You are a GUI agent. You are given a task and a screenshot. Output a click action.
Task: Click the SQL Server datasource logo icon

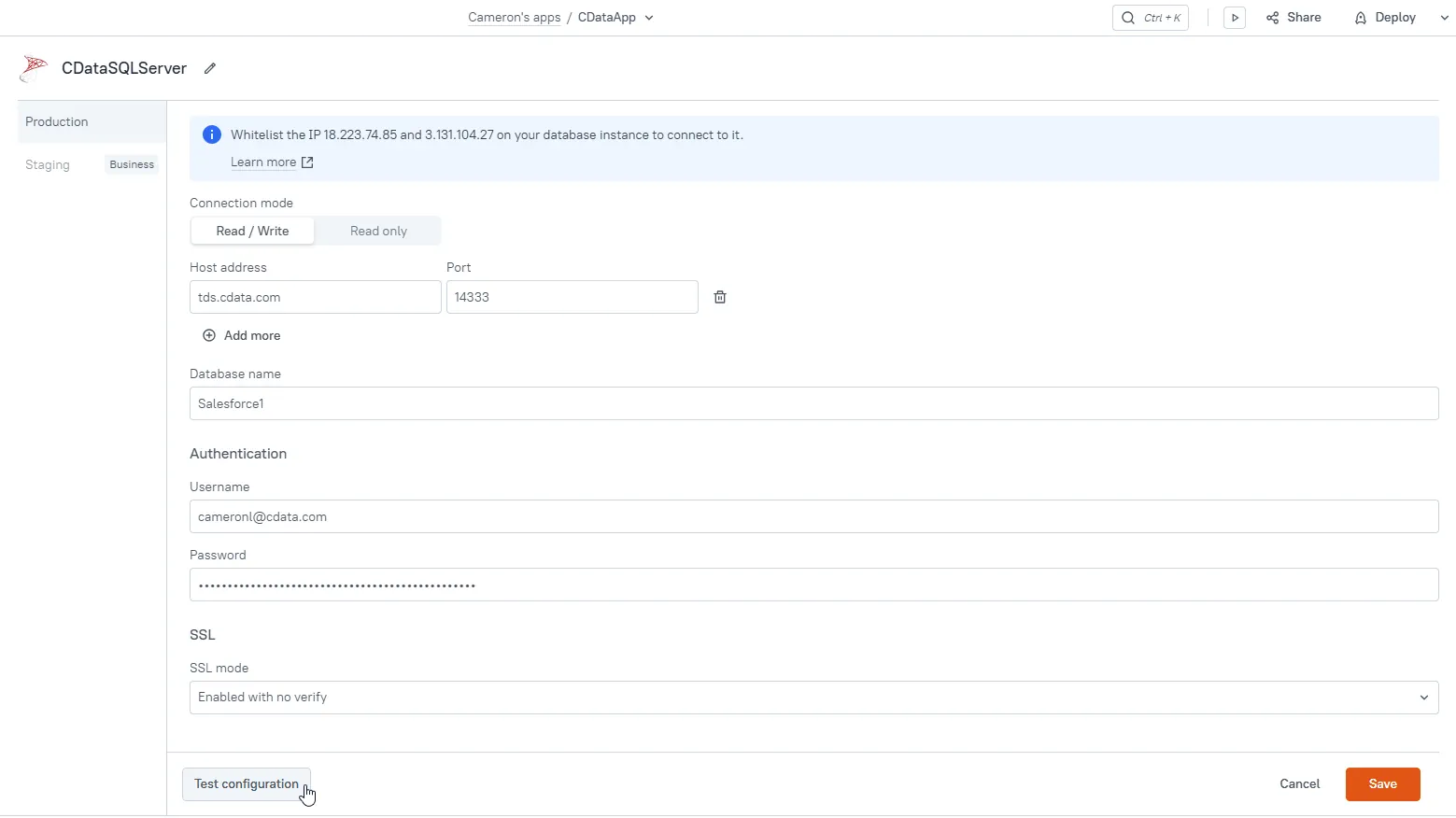click(x=35, y=68)
